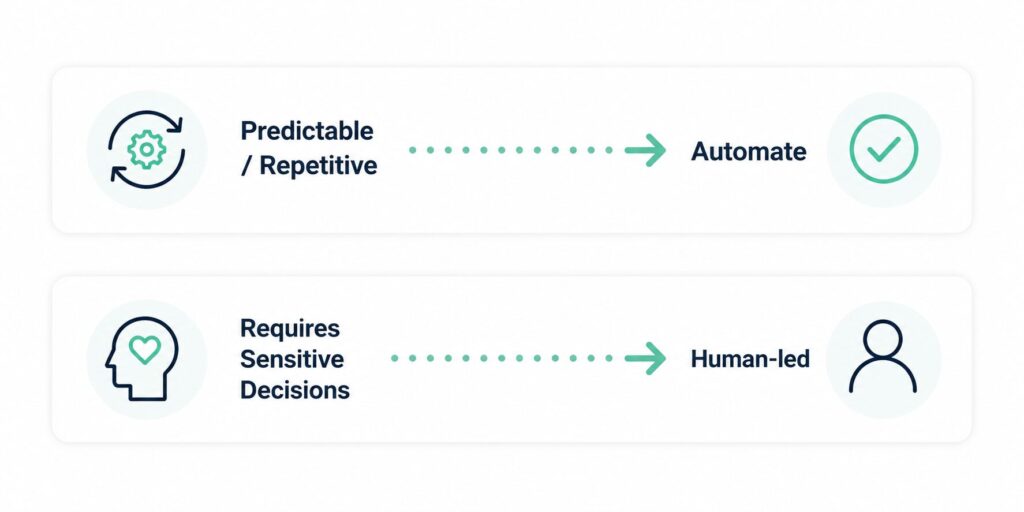Click the green cog inside the cycle arrows

[x=147, y=150]
